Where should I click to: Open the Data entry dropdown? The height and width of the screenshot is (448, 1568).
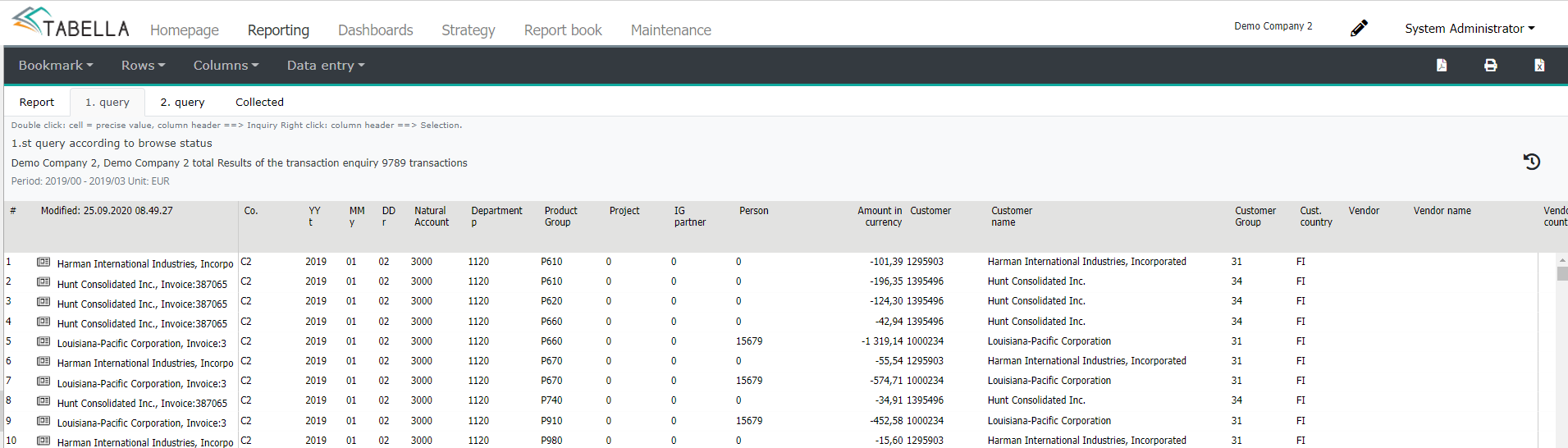326,65
